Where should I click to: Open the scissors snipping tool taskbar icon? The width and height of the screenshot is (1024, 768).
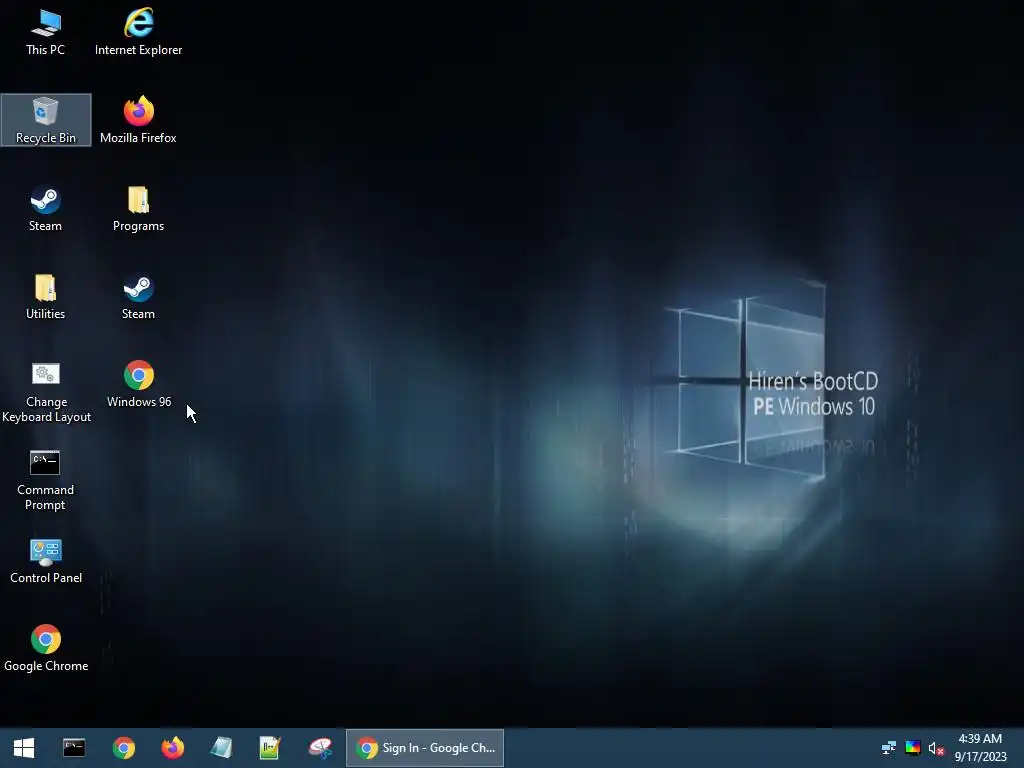[x=320, y=748]
